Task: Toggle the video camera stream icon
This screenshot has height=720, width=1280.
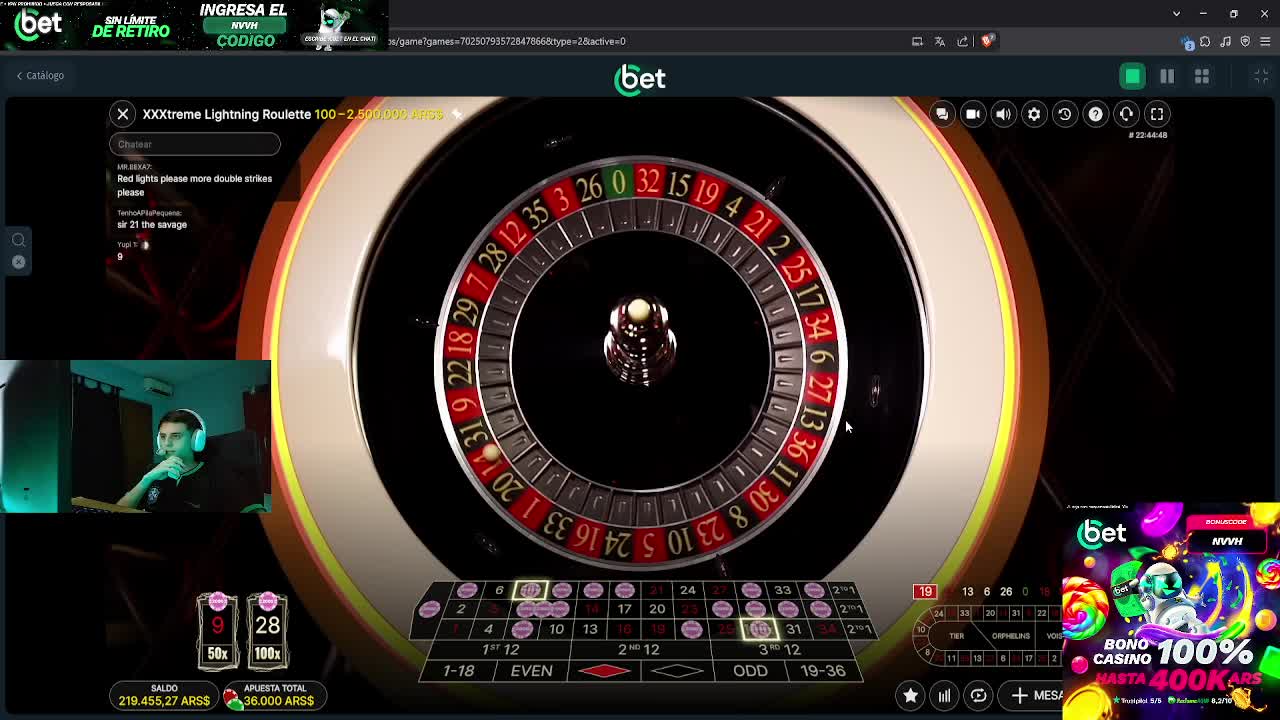Action: tap(973, 114)
